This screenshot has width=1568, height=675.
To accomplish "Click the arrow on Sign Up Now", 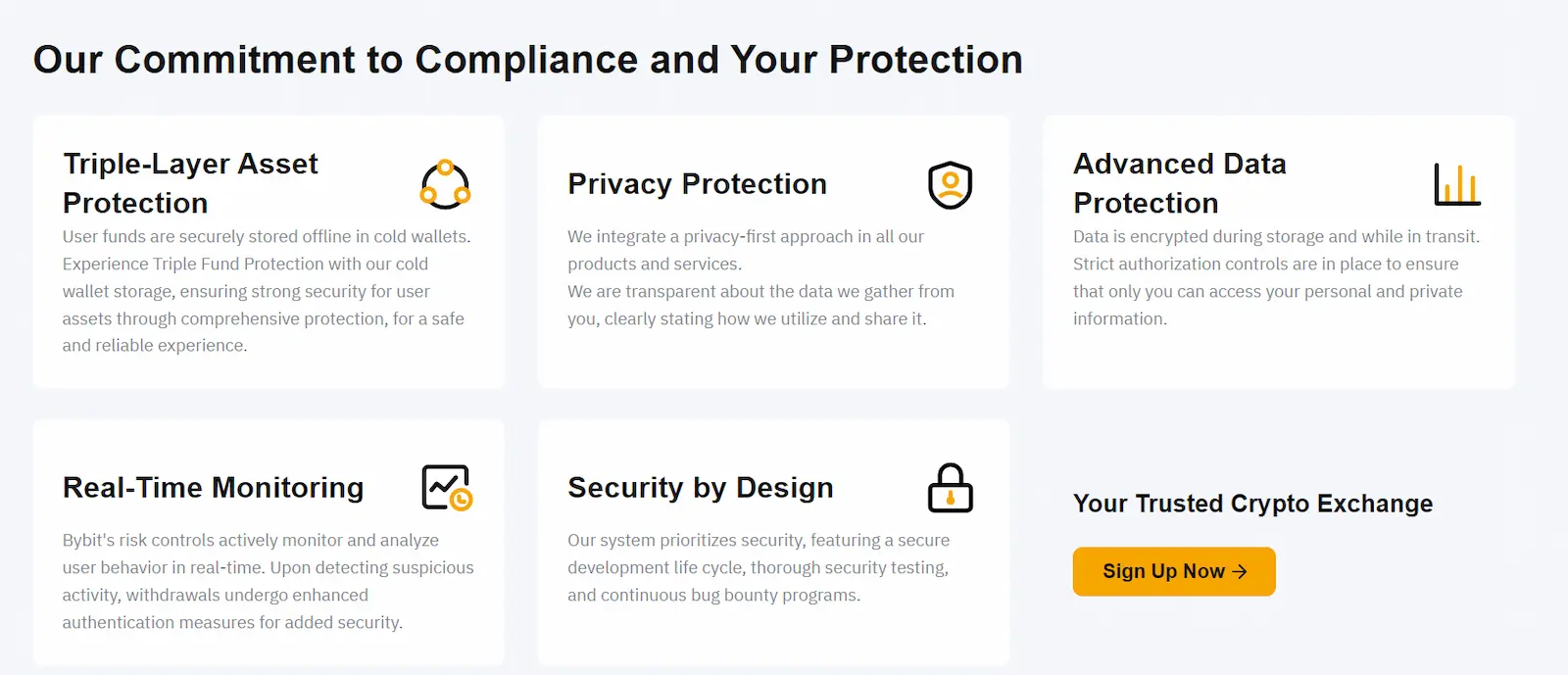I will (x=1240, y=571).
